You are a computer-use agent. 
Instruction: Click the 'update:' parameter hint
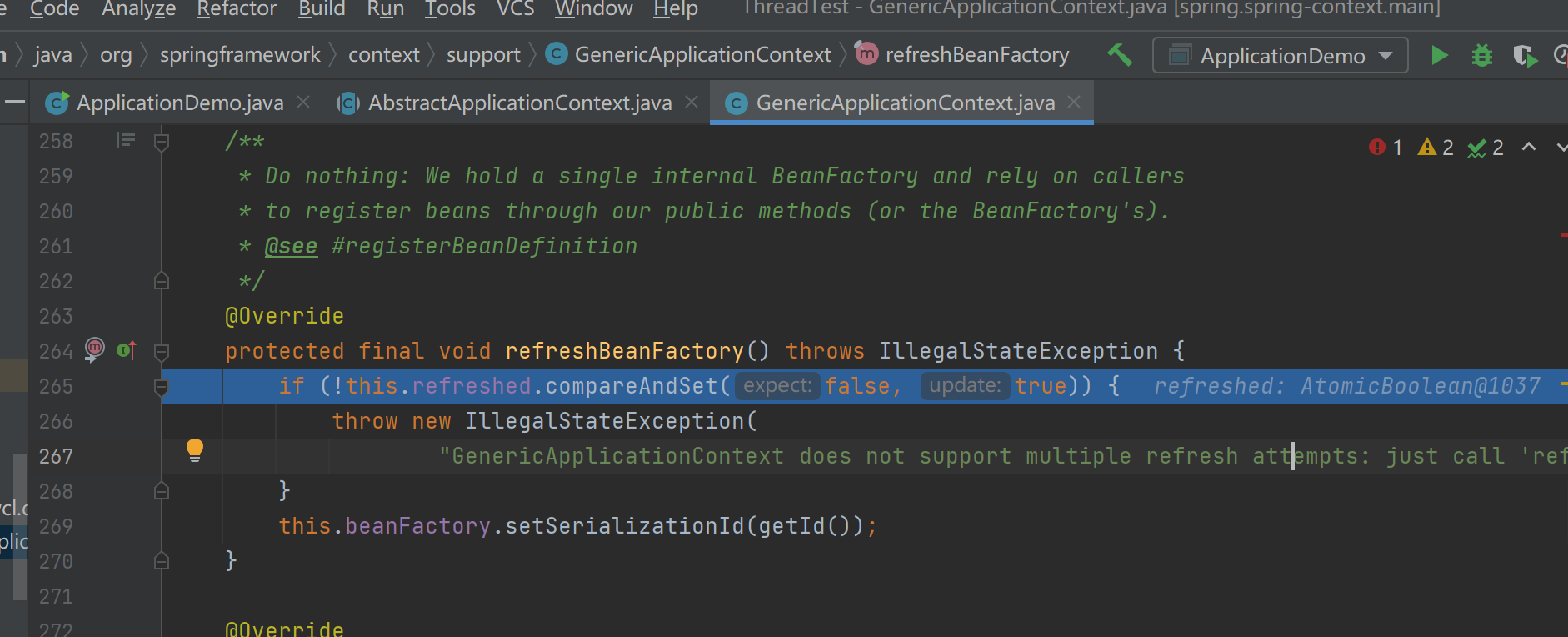[965, 385]
